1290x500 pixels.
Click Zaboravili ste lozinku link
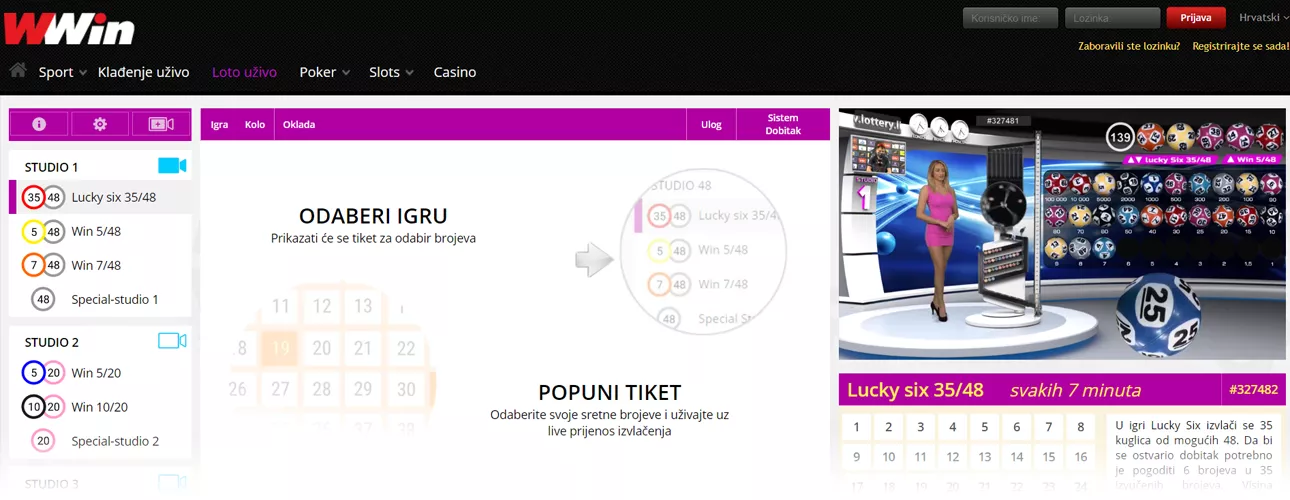tap(1129, 46)
